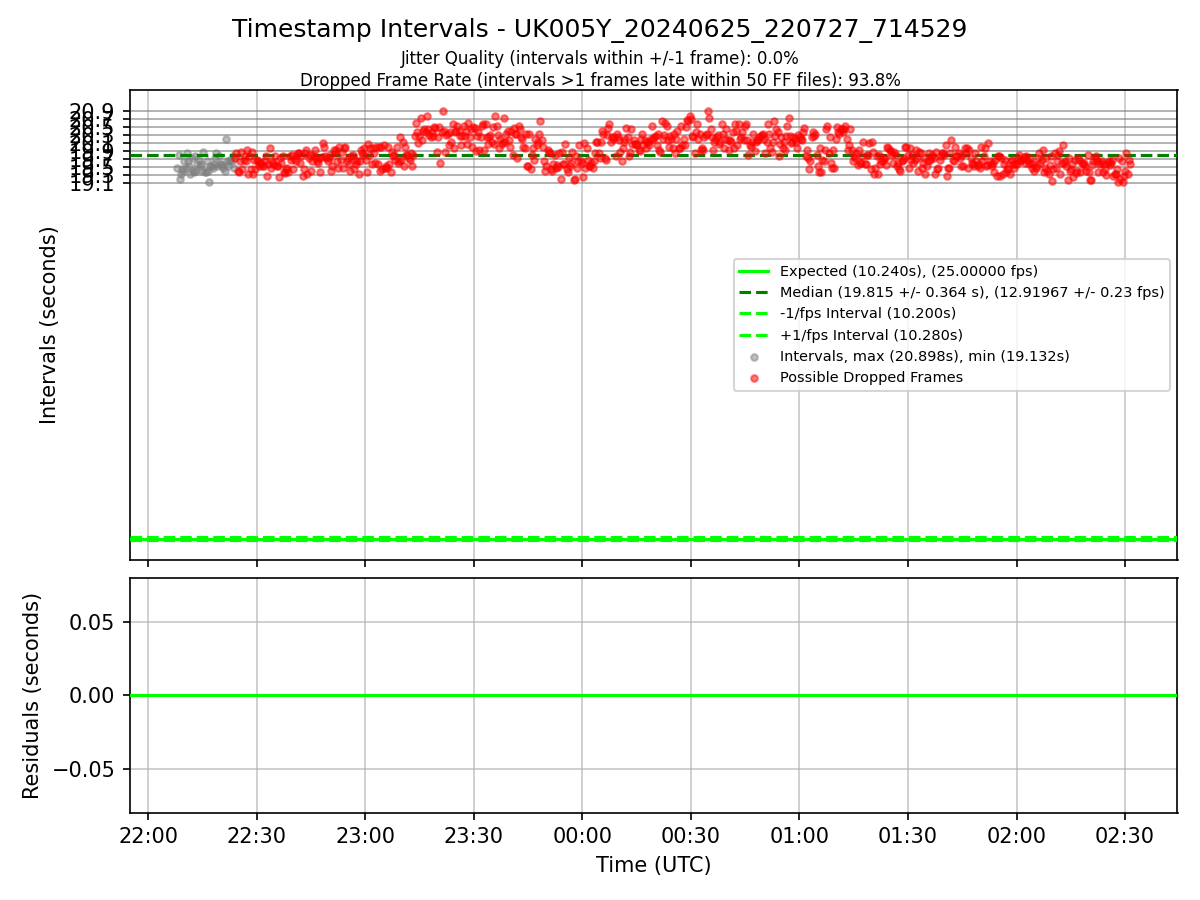The height and width of the screenshot is (900, 1200).
Task: Click the 'Median (19.815 +/- 0.364 s)' legend entry
Action: point(972,292)
